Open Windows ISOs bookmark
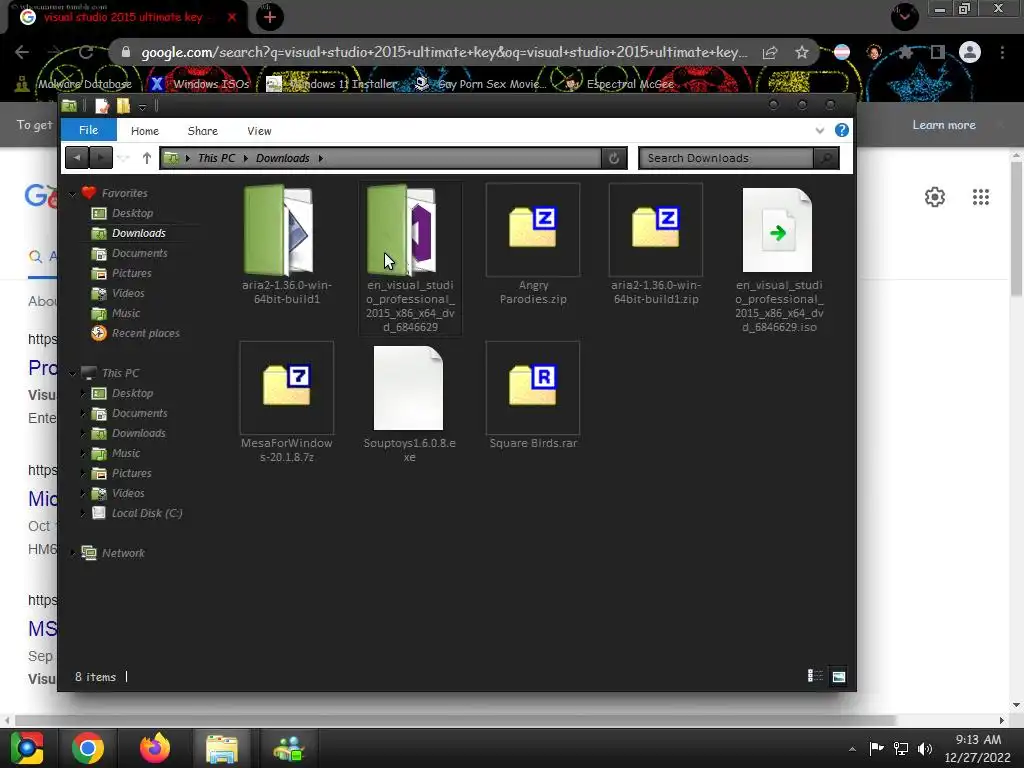The width and height of the screenshot is (1024, 768). point(200,84)
